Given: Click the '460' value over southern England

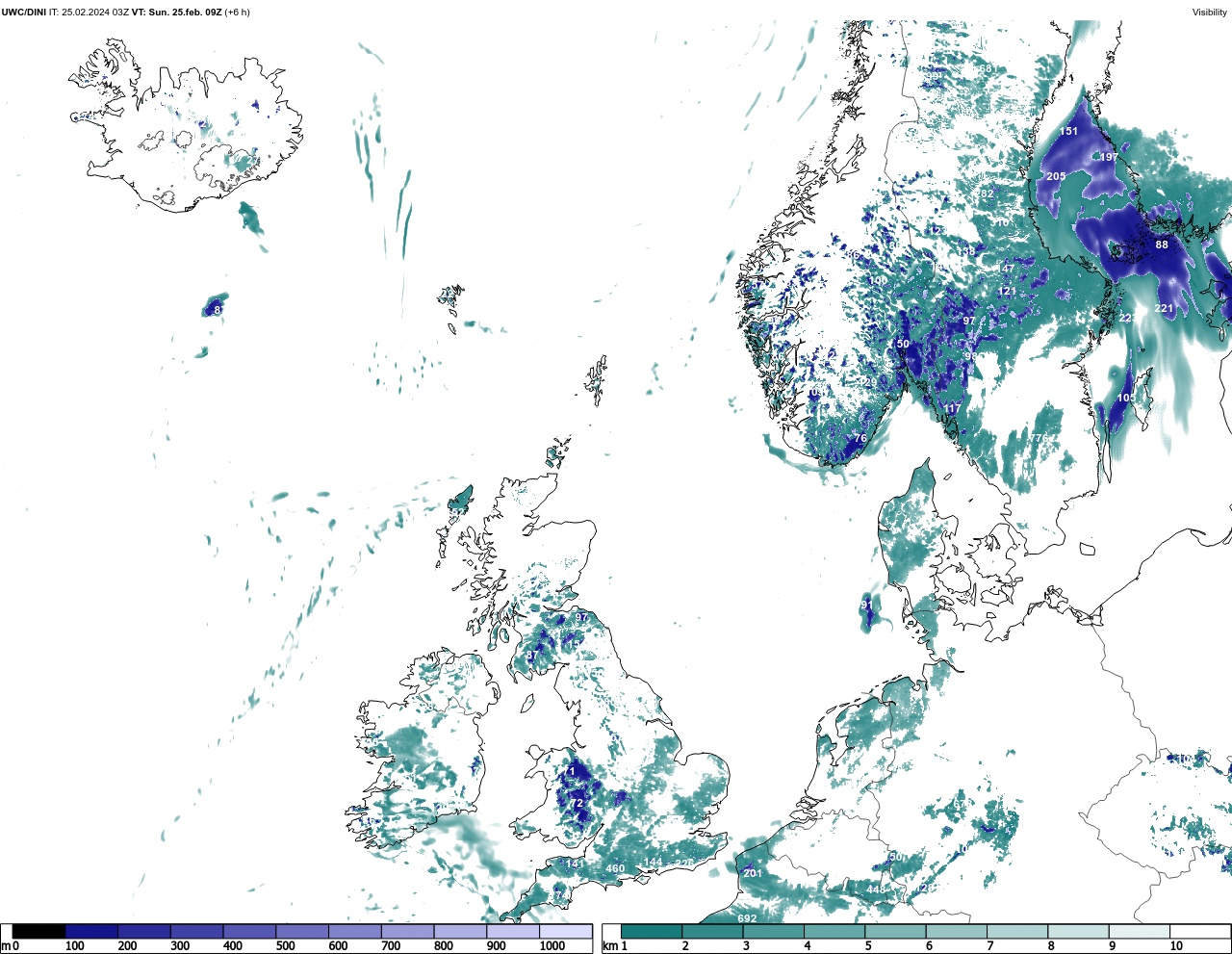Looking at the screenshot, I should (615, 868).
